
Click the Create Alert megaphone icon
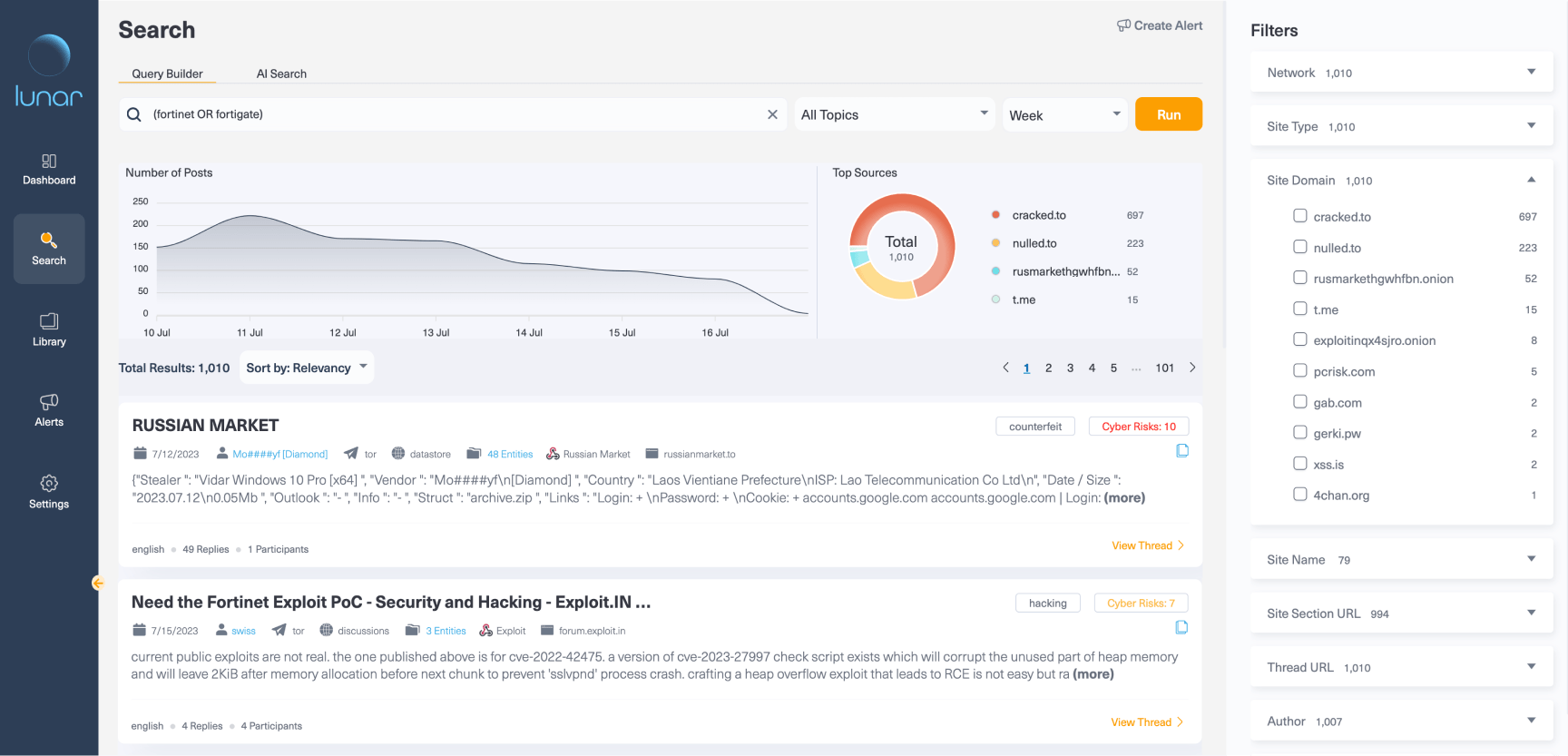tap(1123, 25)
